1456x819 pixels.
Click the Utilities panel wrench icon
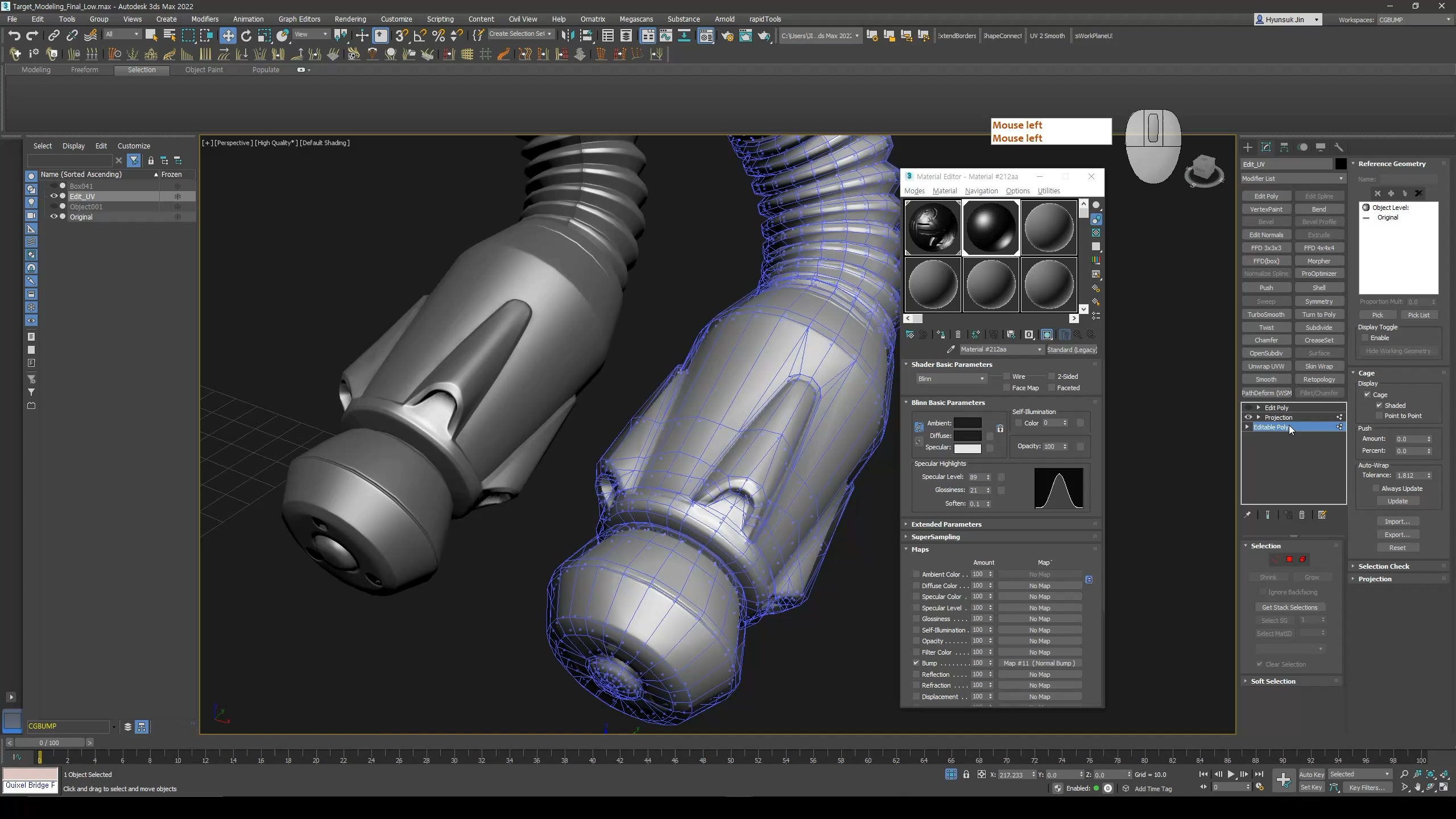1339,147
